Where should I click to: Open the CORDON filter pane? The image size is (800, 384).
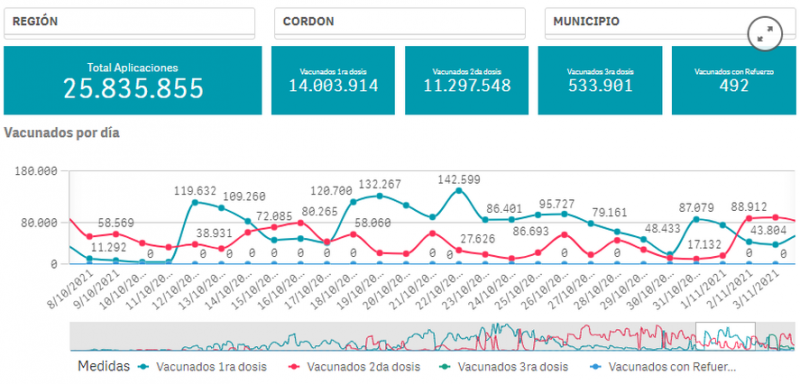coord(399,21)
